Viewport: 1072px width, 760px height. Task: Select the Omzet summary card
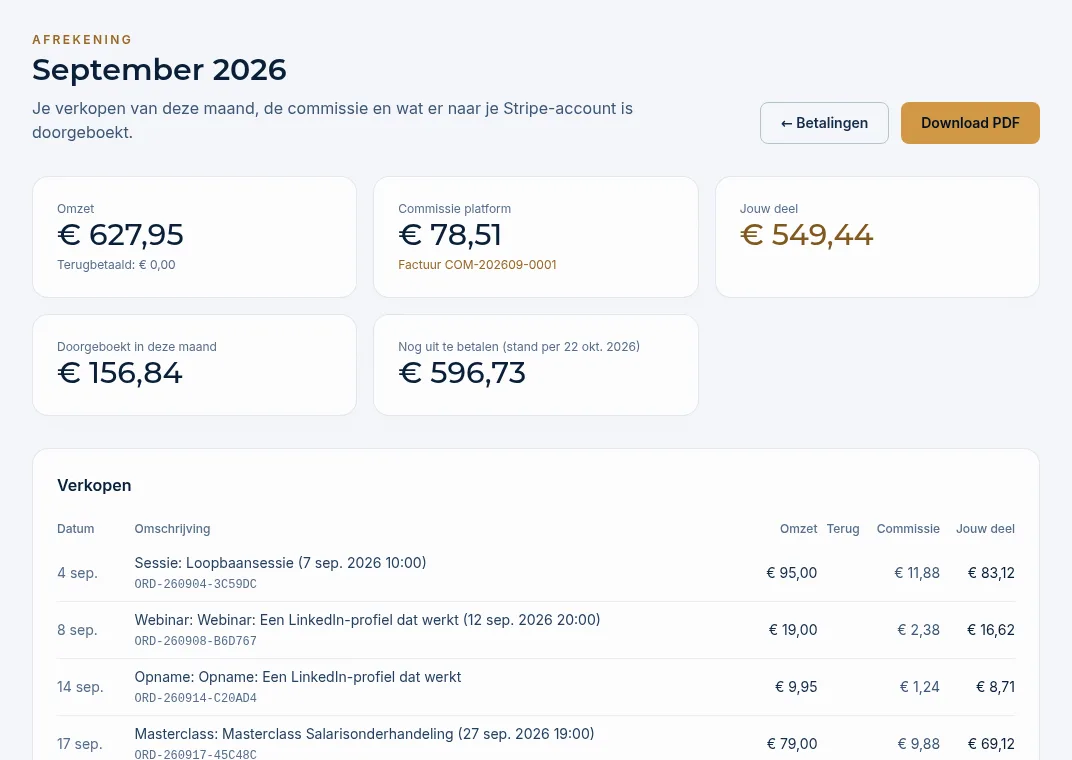194,237
